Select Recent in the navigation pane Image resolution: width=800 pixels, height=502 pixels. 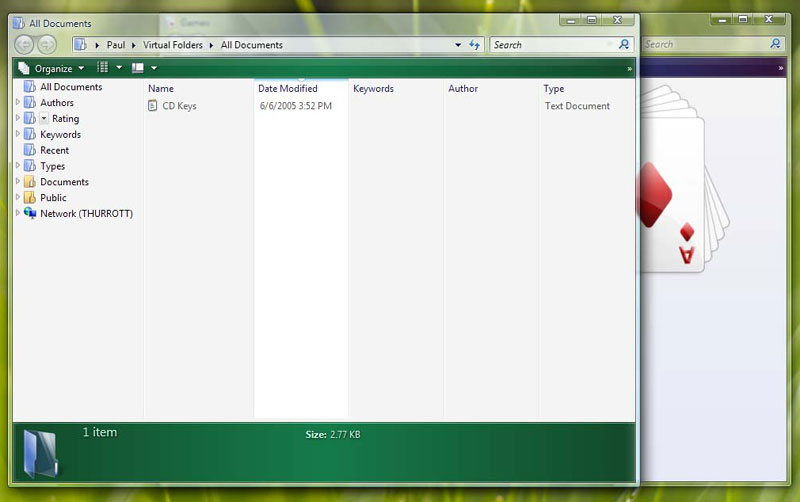(54, 150)
